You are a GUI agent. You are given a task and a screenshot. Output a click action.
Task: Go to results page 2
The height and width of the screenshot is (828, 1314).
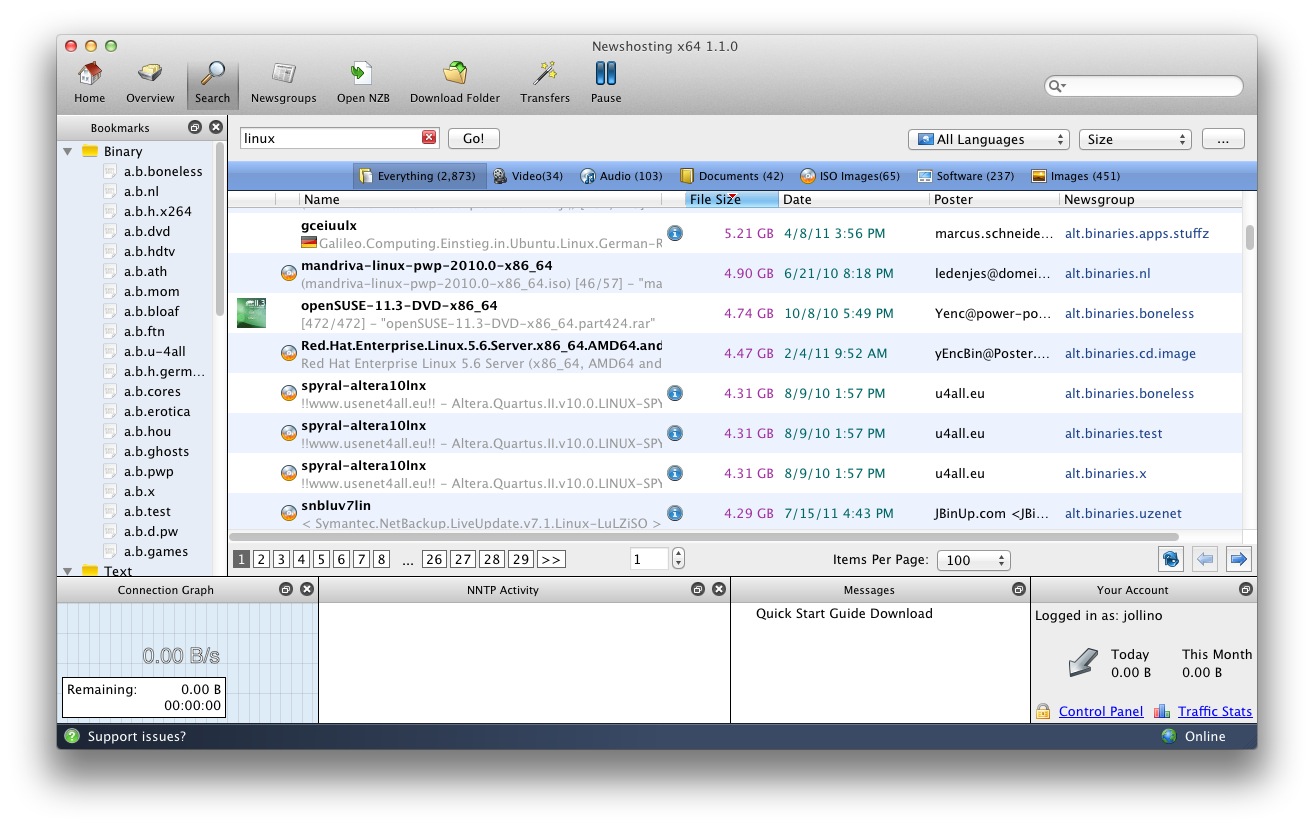point(261,560)
